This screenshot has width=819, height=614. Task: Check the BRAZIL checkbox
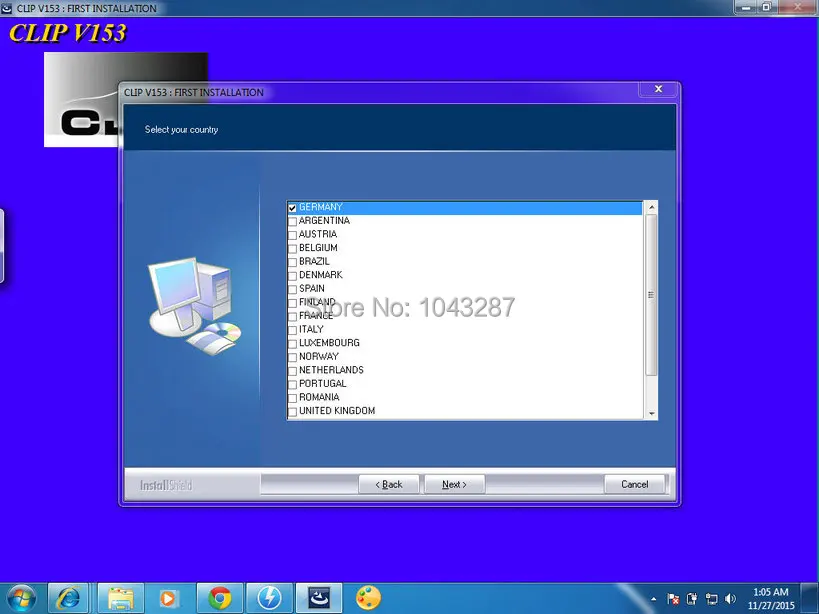292,262
